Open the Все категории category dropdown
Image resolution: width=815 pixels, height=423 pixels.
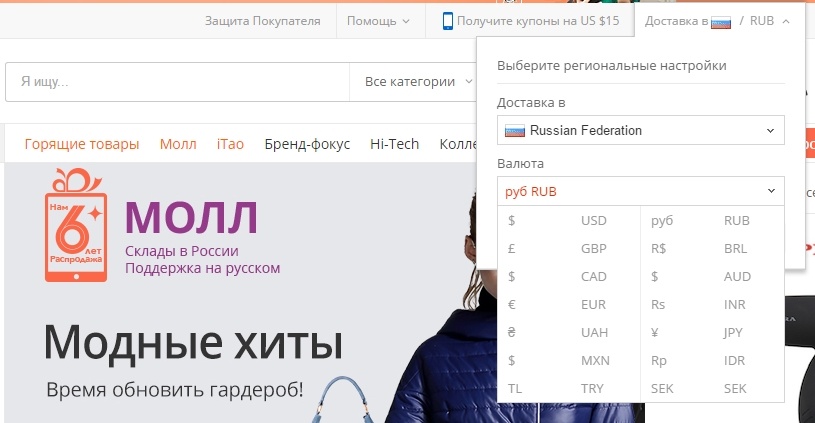pyautogui.click(x=418, y=82)
